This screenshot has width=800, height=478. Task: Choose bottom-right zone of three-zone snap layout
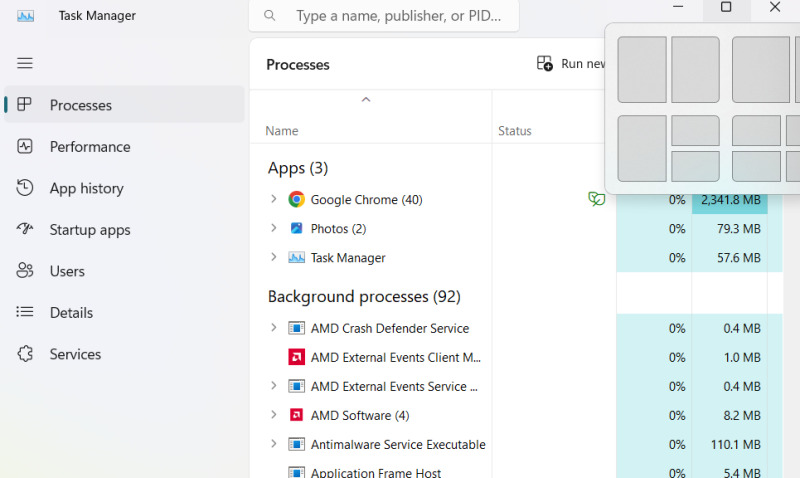pos(695,166)
